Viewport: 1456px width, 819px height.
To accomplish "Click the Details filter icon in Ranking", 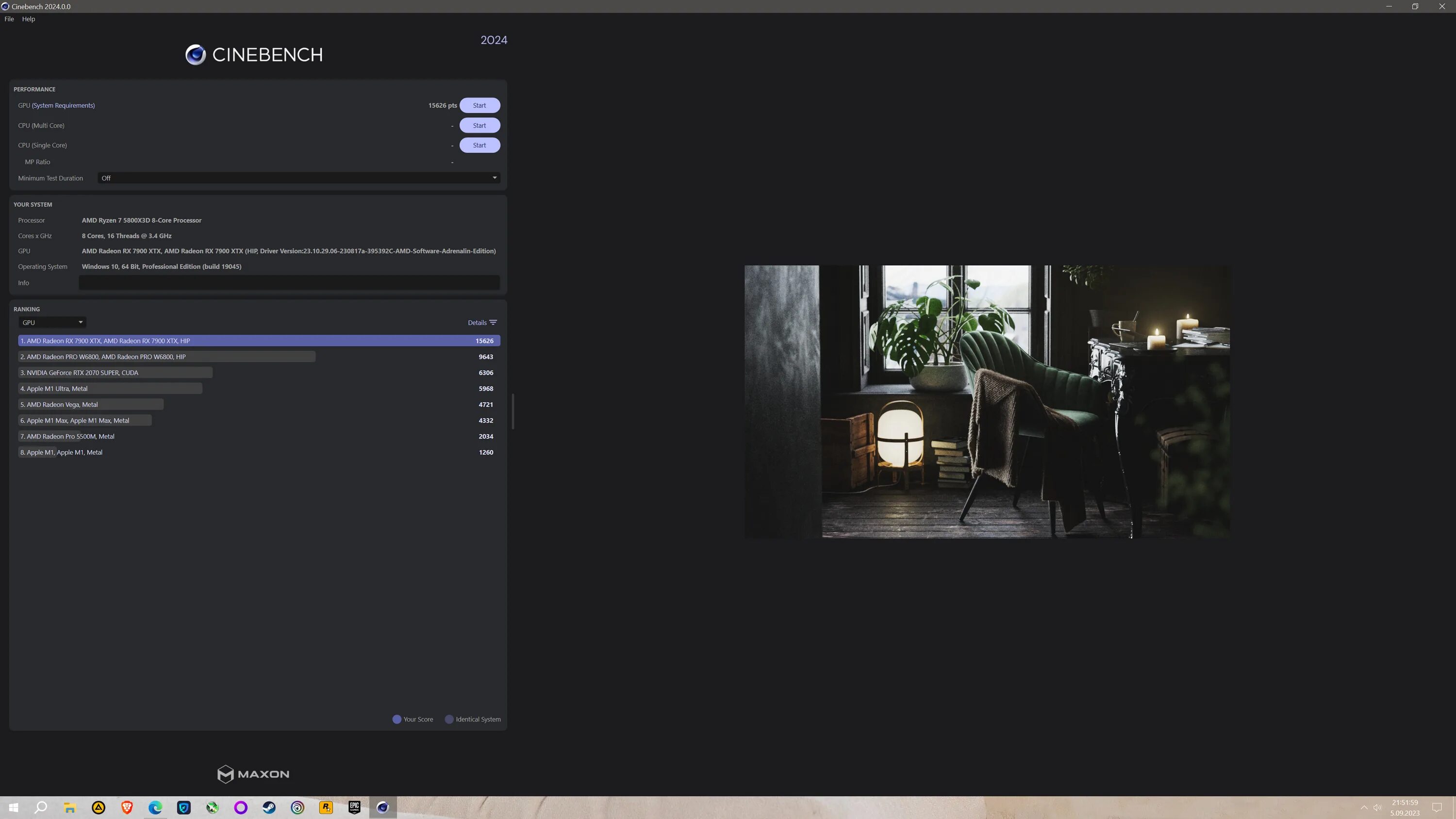I will pyautogui.click(x=493, y=322).
